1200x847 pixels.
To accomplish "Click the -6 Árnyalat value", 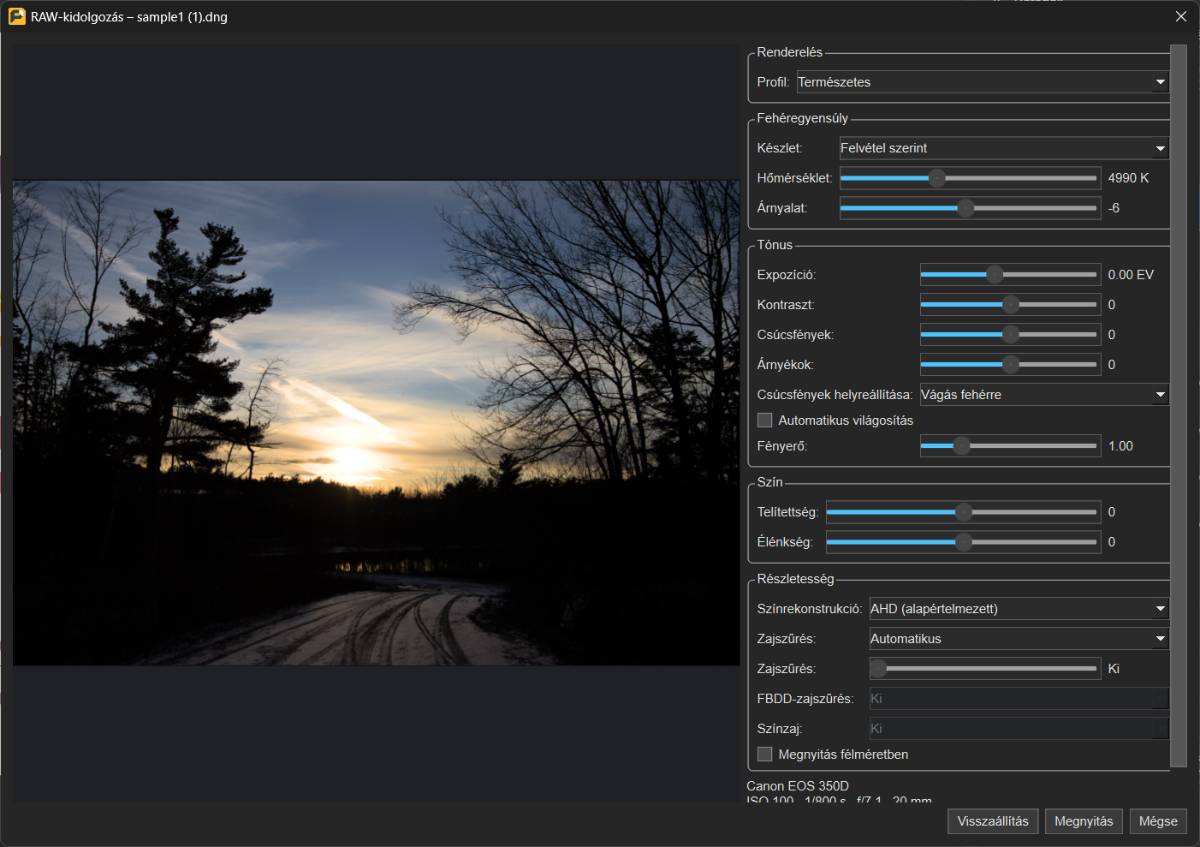I will [1114, 208].
